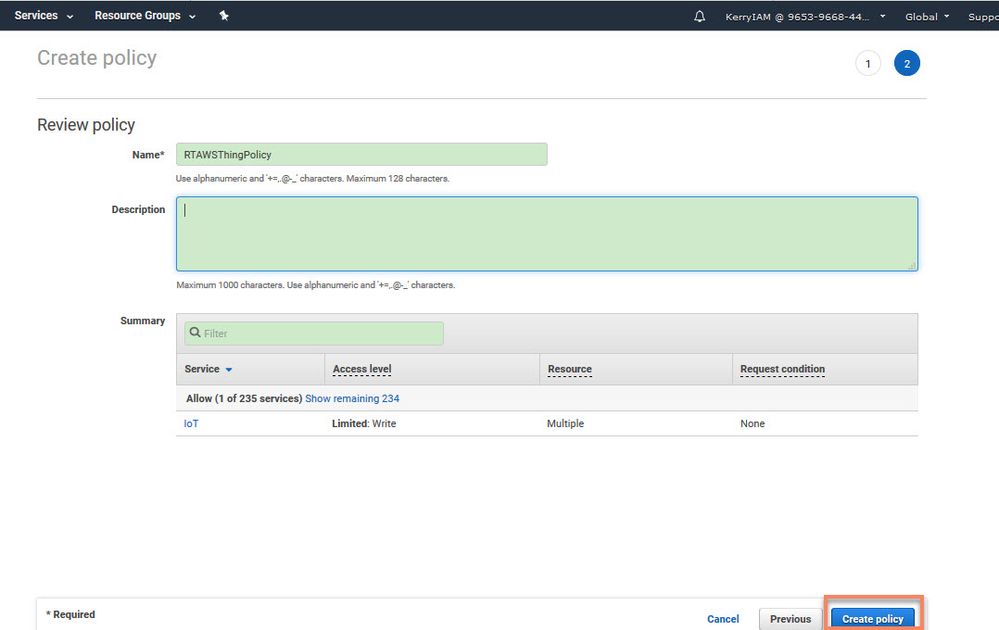Click the Access level column header
The width and height of the screenshot is (999, 630).
pyautogui.click(x=362, y=369)
